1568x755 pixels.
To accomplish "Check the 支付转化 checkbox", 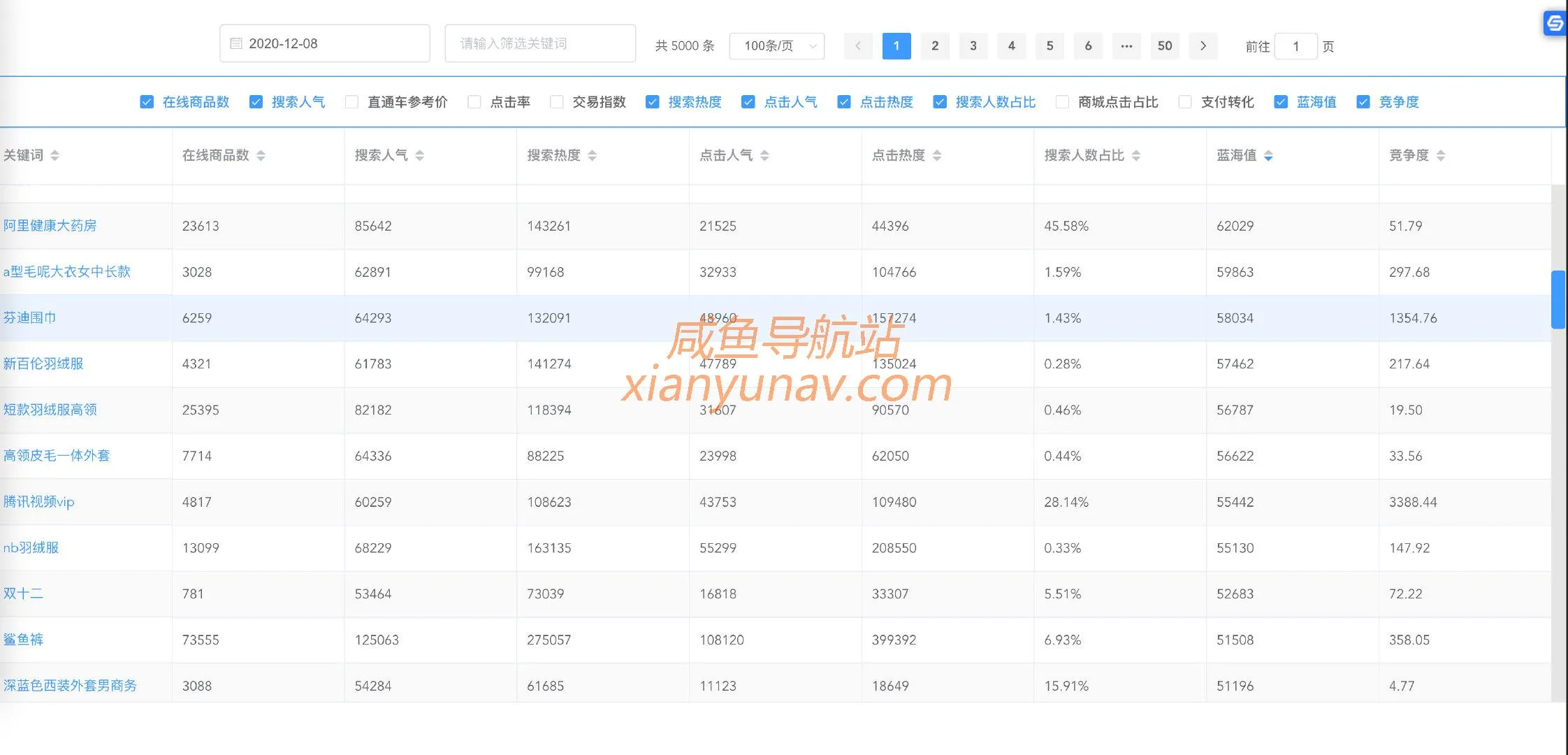I will (1185, 102).
